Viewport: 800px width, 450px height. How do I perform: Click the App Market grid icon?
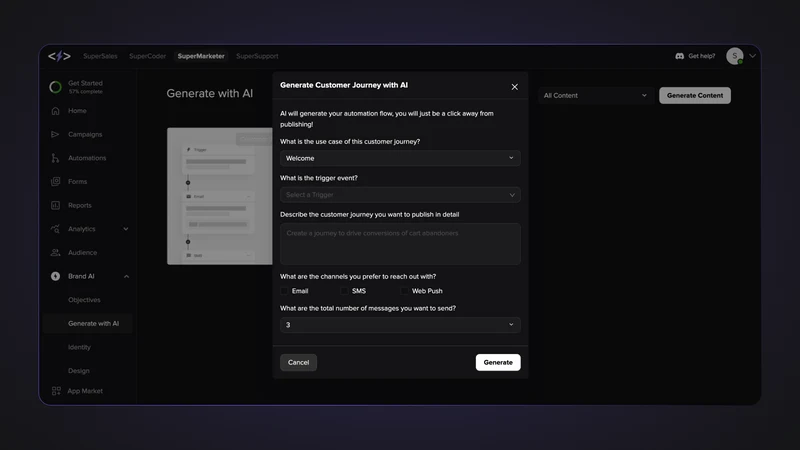56,391
